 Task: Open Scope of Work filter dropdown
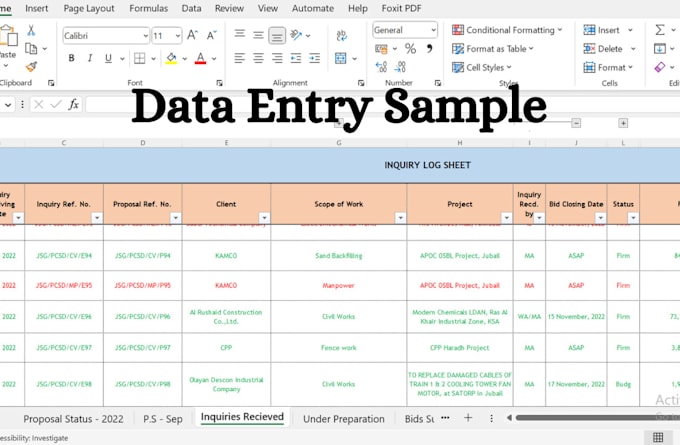[x=400, y=217]
